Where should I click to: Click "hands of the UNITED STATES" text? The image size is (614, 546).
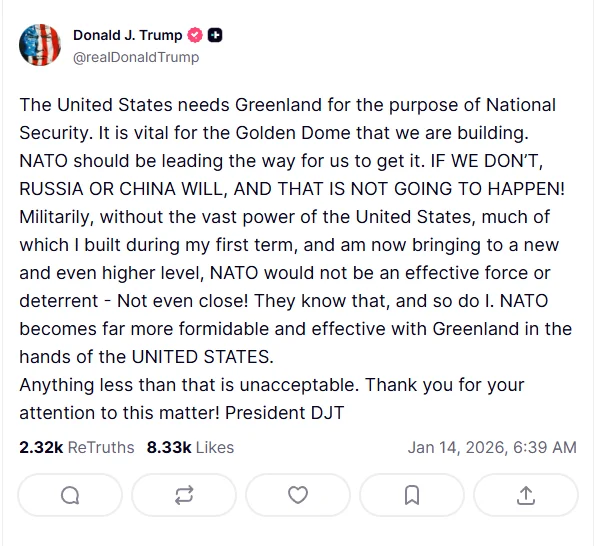tap(146, 357)
